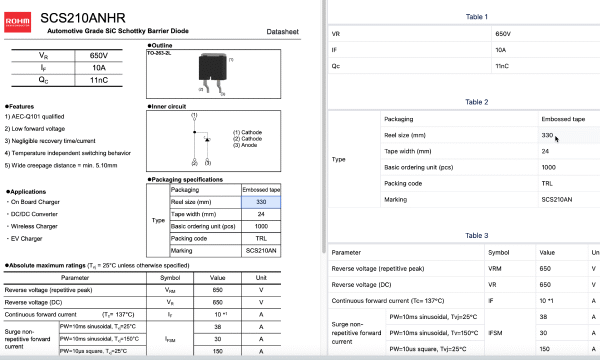The width and height of the screenshot is (600, 360).
Task: Click the ROHM logo in datasheet header
Action: tap(18, 22)
